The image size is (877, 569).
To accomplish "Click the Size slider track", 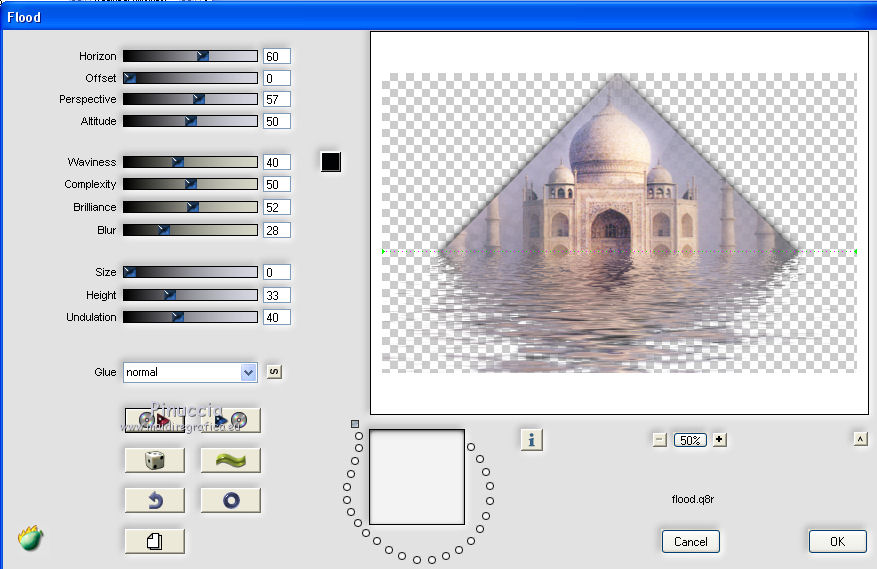I will (190, 272).
